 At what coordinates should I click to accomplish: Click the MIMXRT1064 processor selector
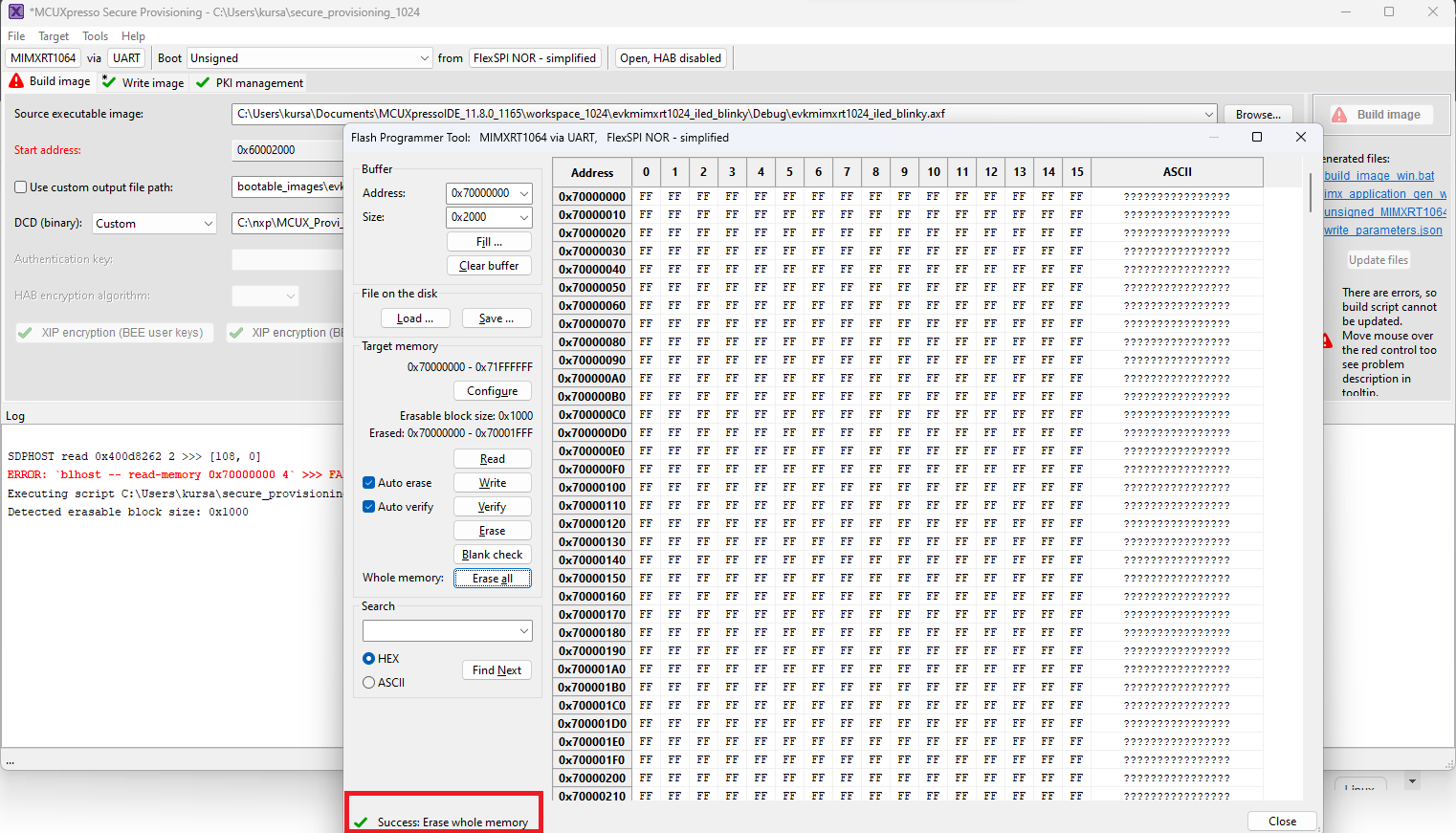click(x=43, y=58)
